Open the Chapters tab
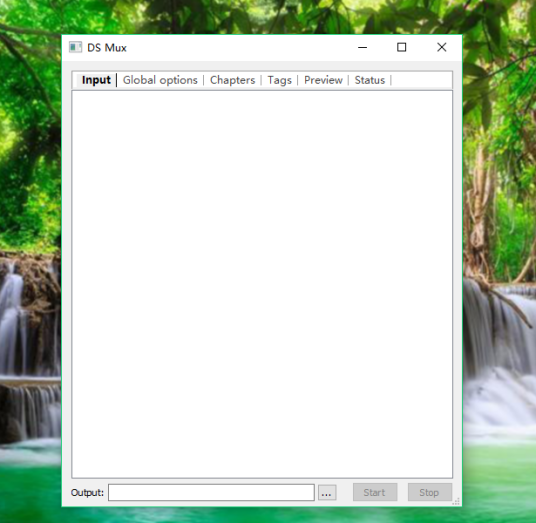Viewport: 536px width, 523px height. (232, 80)
